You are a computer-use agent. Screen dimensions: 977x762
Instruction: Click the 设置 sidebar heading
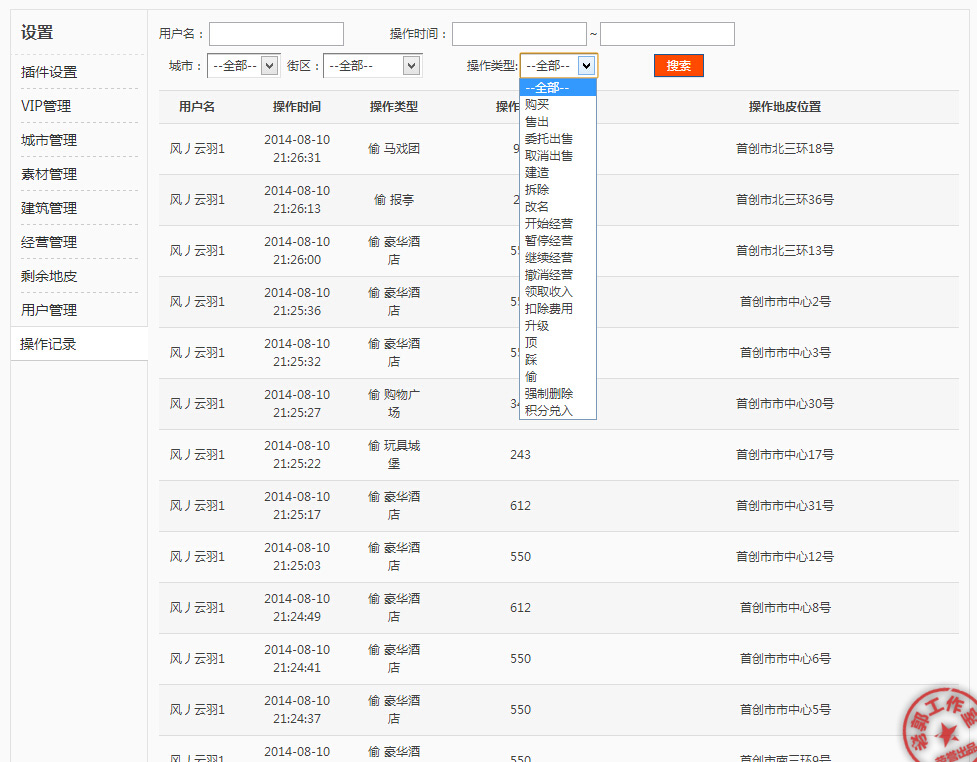coord(37,32)
